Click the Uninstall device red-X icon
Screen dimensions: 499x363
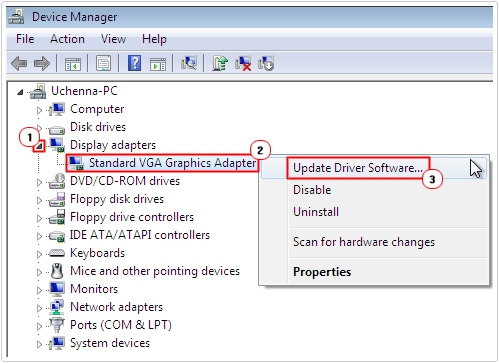pos(243,63)
